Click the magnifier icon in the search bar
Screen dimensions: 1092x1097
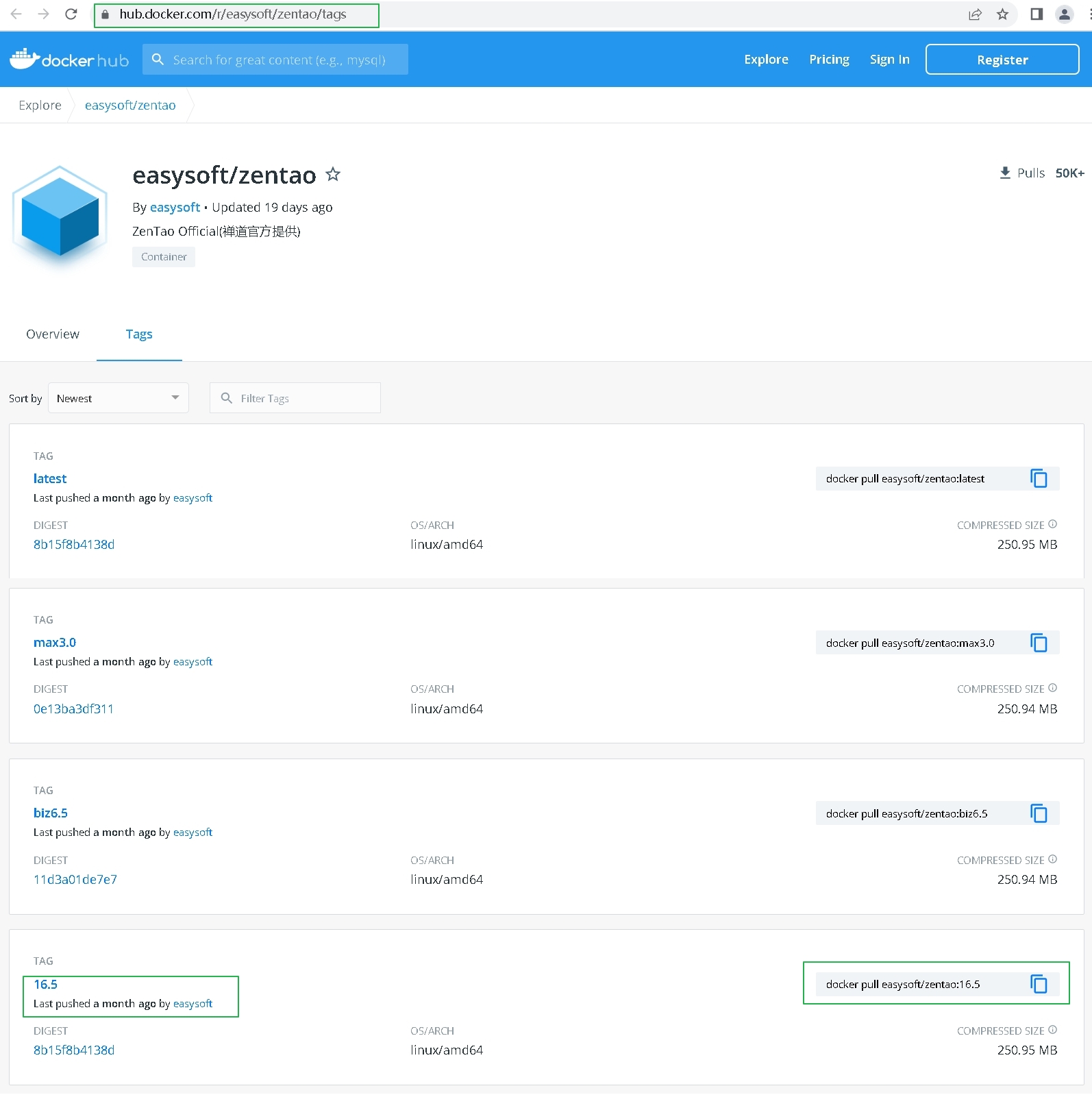pyautogui.click(x=158, y=60)
